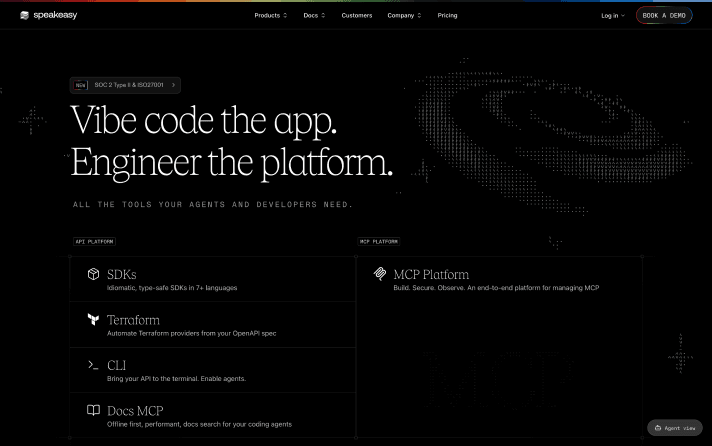The image size is (712, 446).
Task: Click the MCP Platform icon
Action: point(380,274)
